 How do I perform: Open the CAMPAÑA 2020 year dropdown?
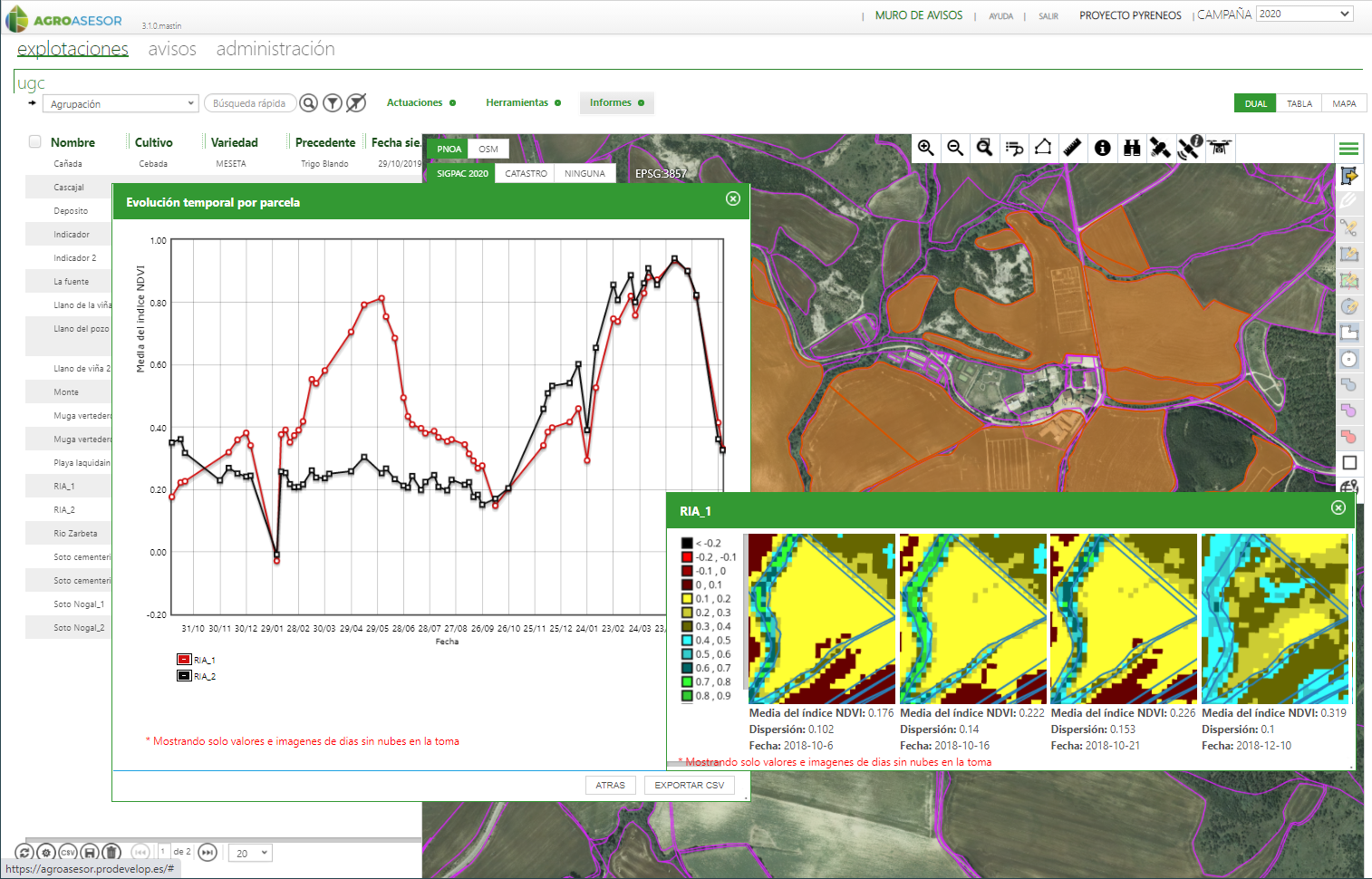(1305, 14)
